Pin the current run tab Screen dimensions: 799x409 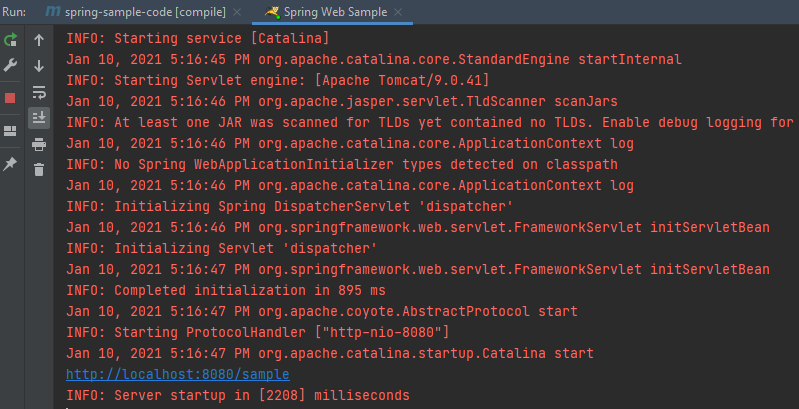[x=11, y=163]
